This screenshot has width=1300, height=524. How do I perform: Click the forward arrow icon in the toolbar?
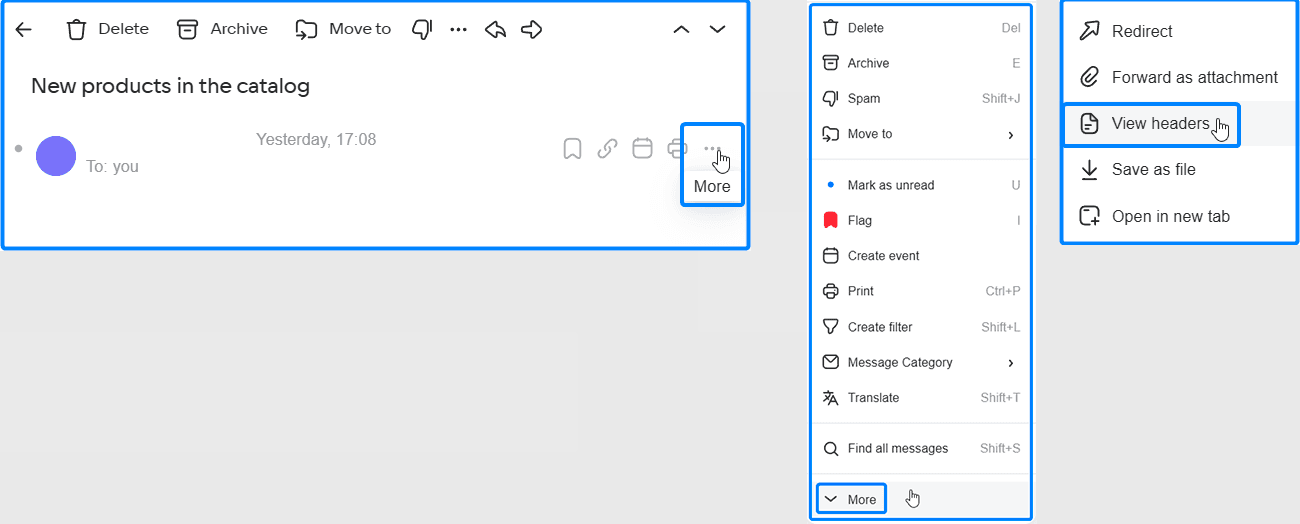click(x=532, y=29)
